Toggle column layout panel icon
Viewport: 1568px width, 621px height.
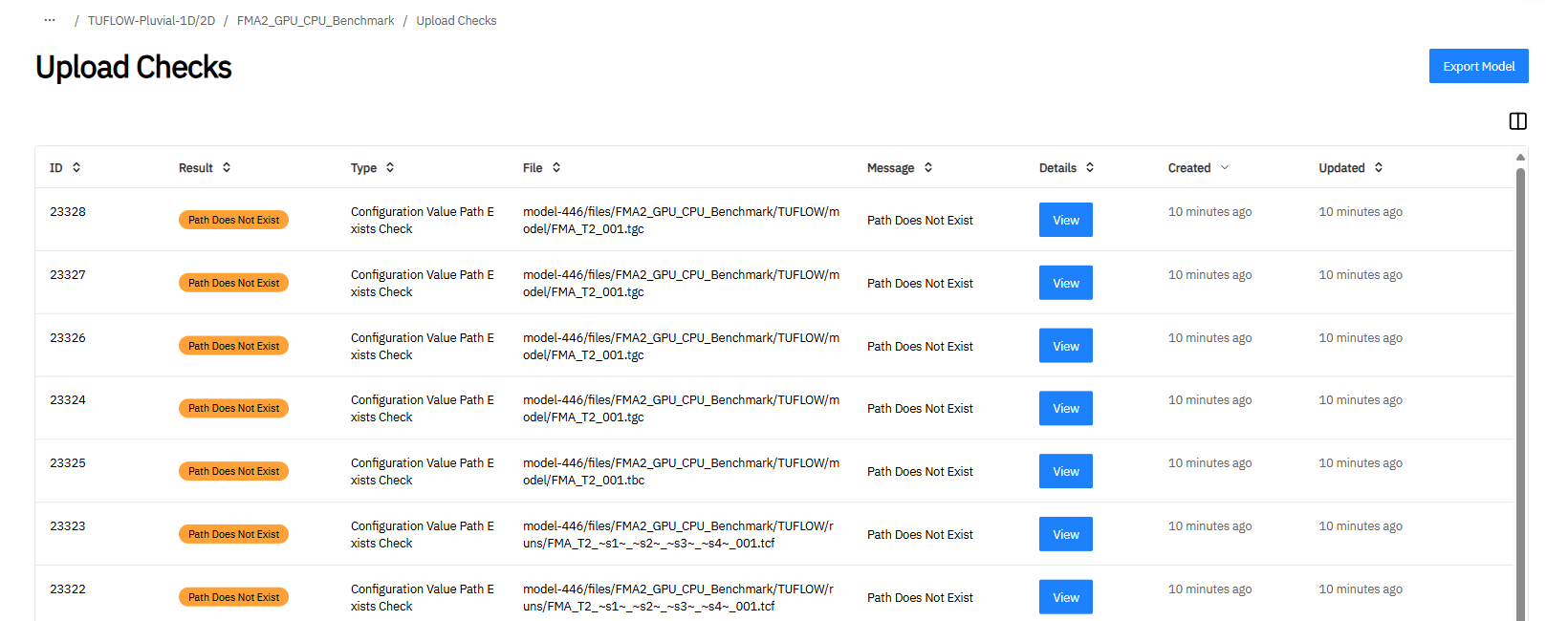click(1518, 121)
